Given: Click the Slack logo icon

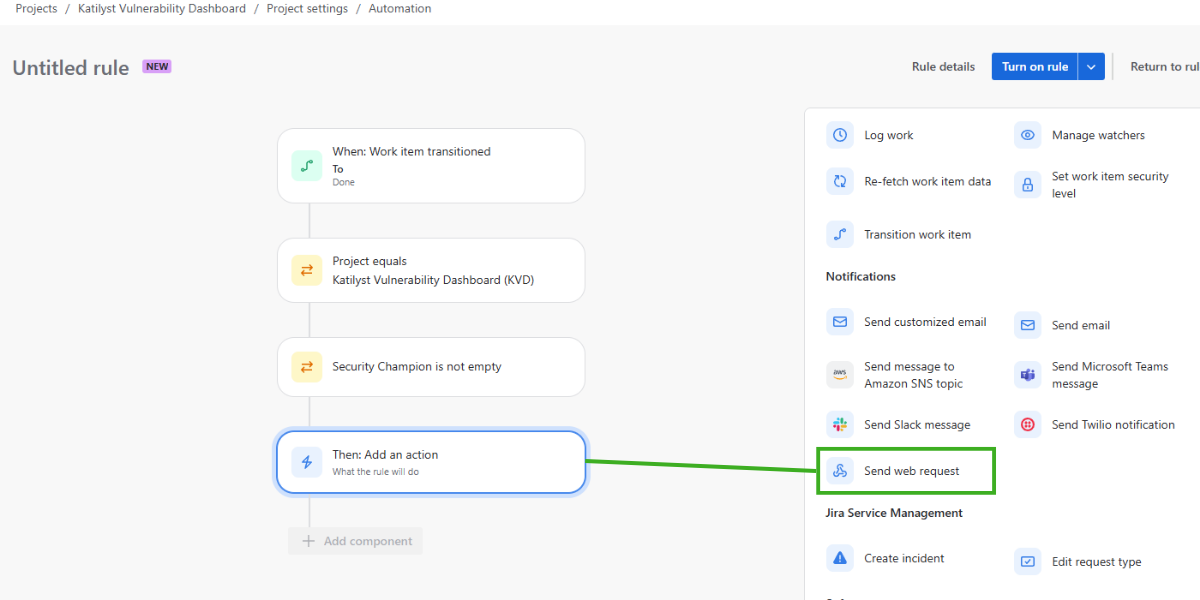Looking at the screenshot, I should click(840, 424).
